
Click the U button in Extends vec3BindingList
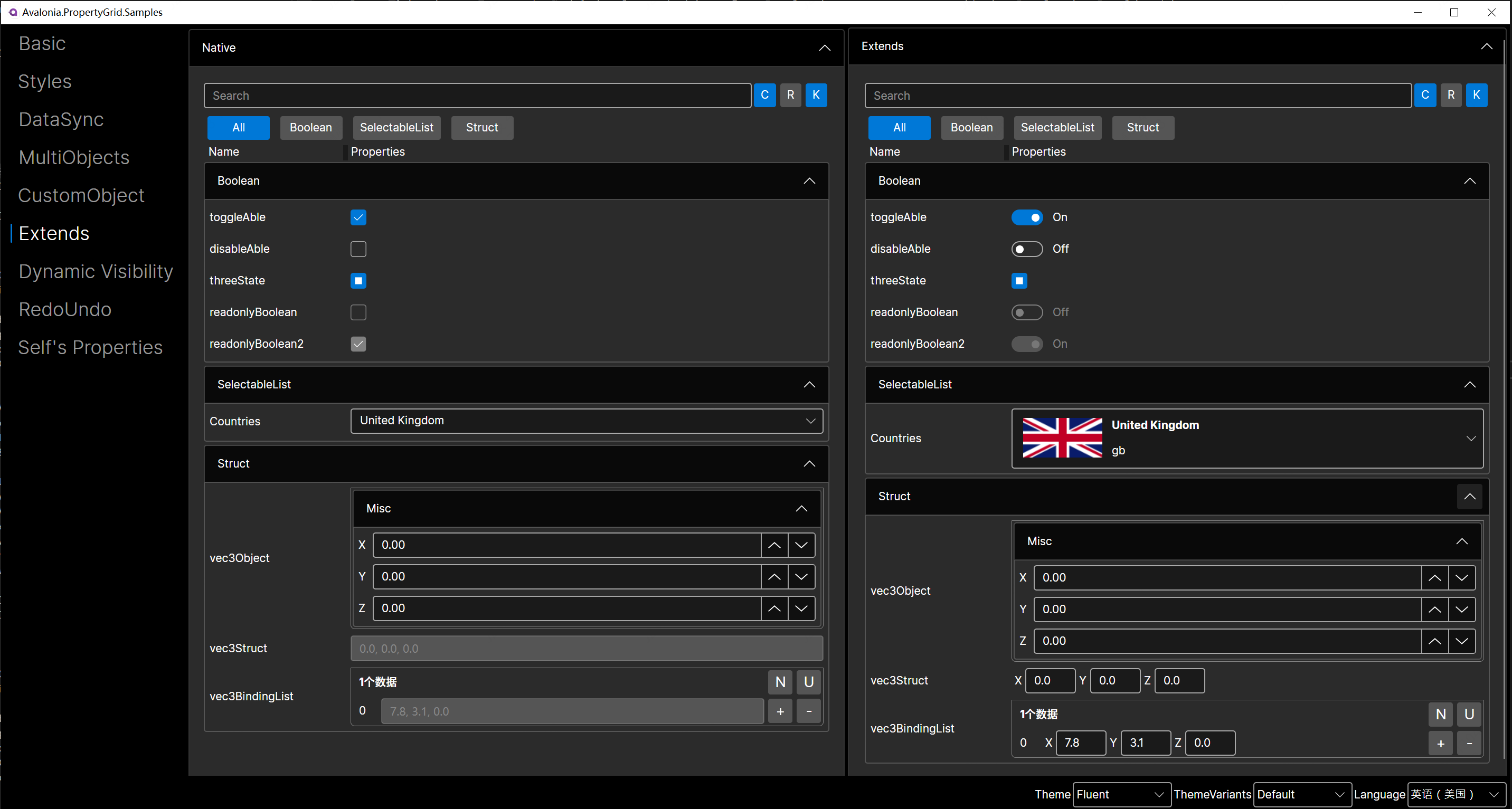tap(1469, 714)
